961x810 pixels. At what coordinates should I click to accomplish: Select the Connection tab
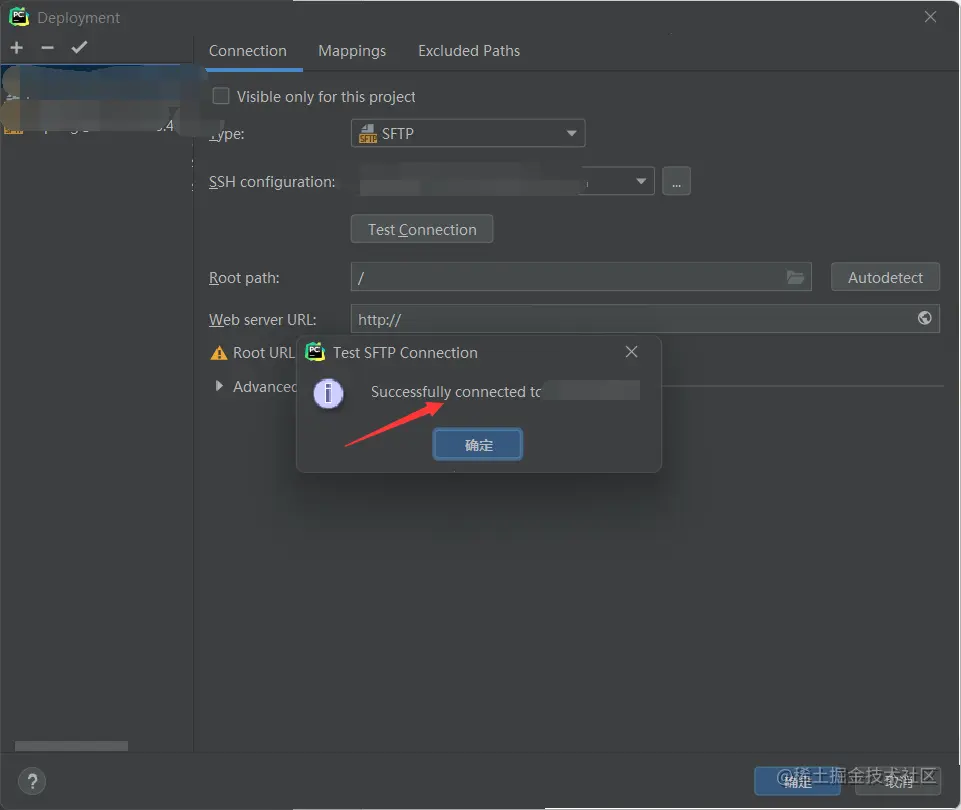click(248, 51)
